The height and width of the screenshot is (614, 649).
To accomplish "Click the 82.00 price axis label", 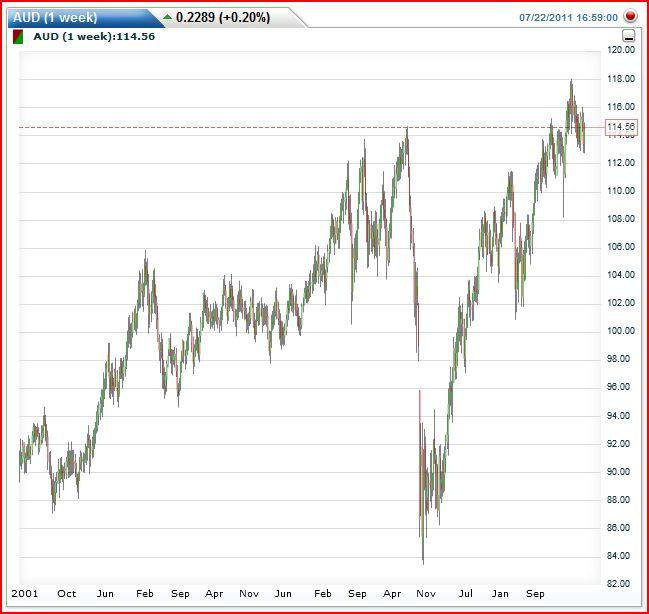I will pos(622,583).
